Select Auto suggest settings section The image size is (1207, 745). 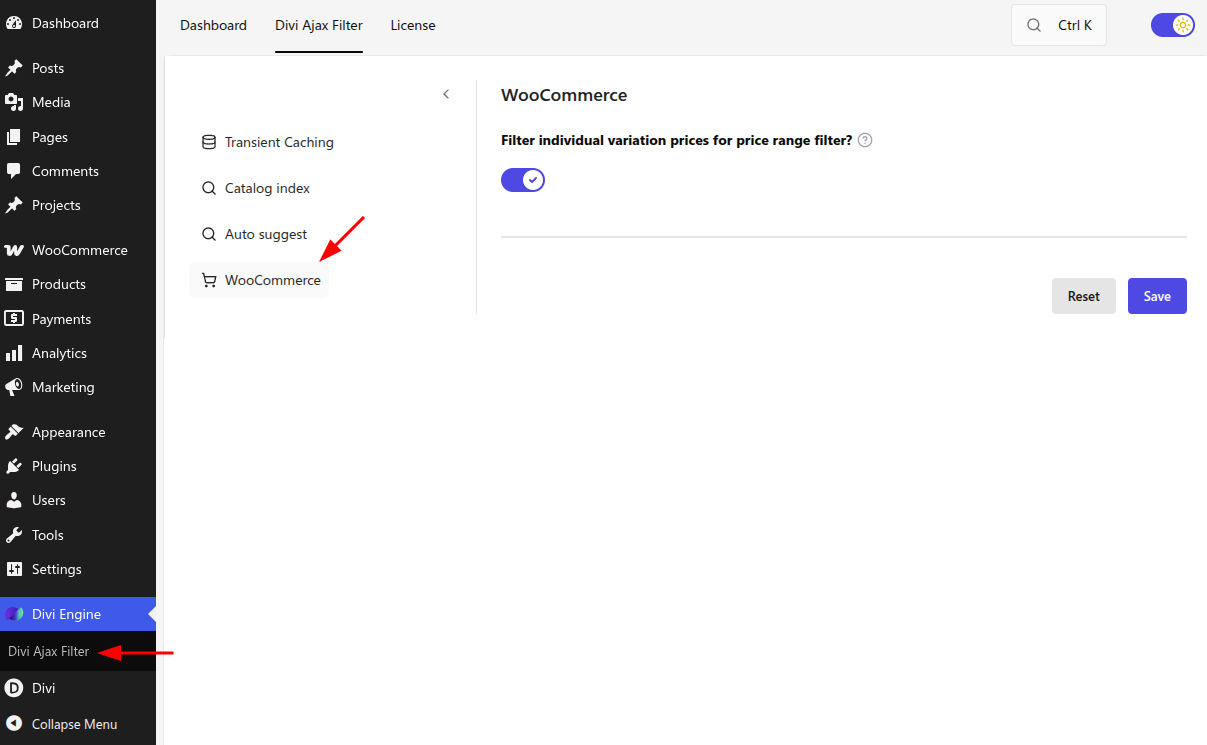click(x=254, y=234)
